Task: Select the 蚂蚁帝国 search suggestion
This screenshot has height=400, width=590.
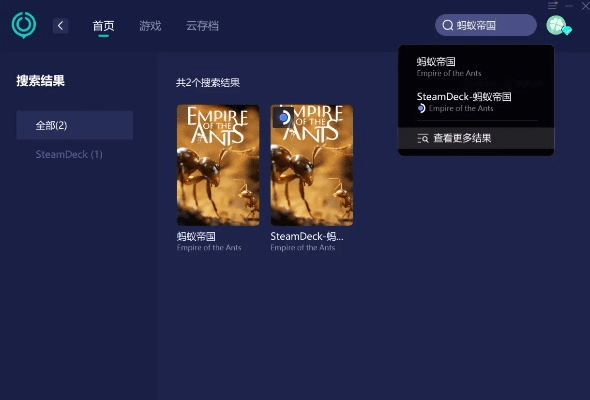Action: (476, 67)
